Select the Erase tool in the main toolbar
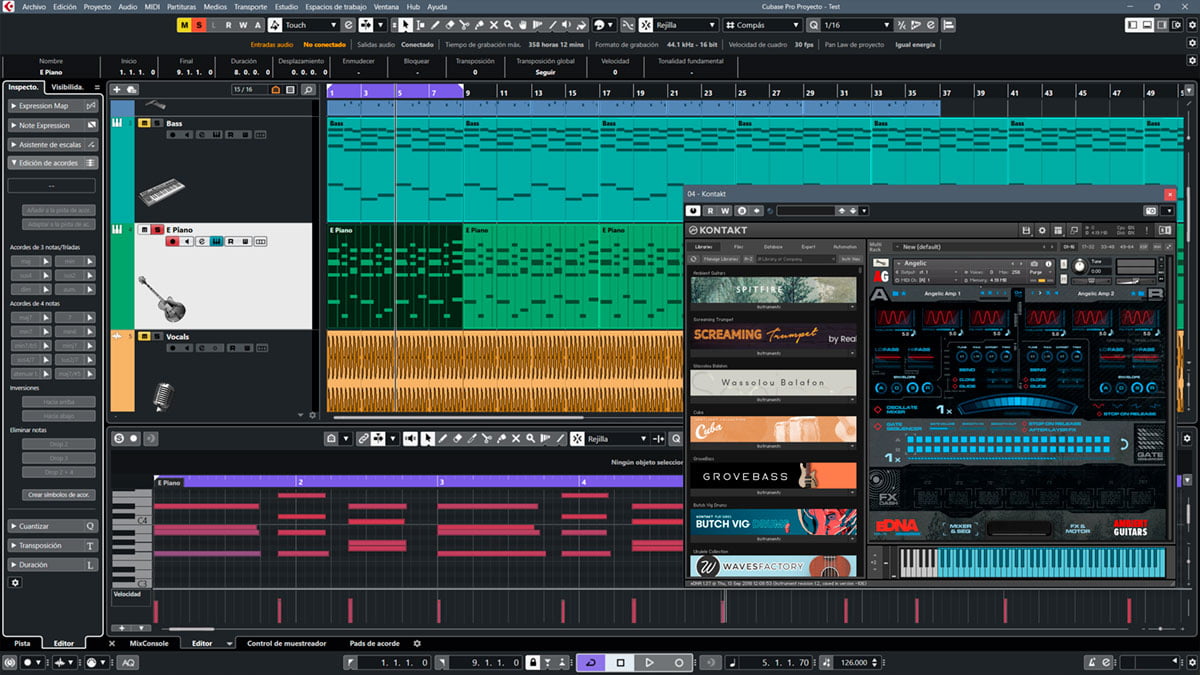1200x675 pixels. tap(449, 24)
